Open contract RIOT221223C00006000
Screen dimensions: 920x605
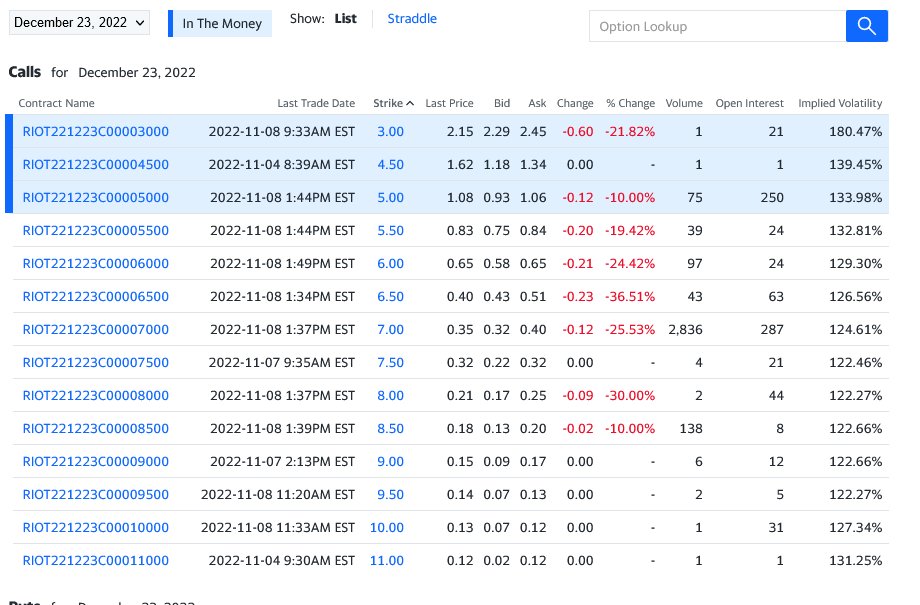(96, 263)
